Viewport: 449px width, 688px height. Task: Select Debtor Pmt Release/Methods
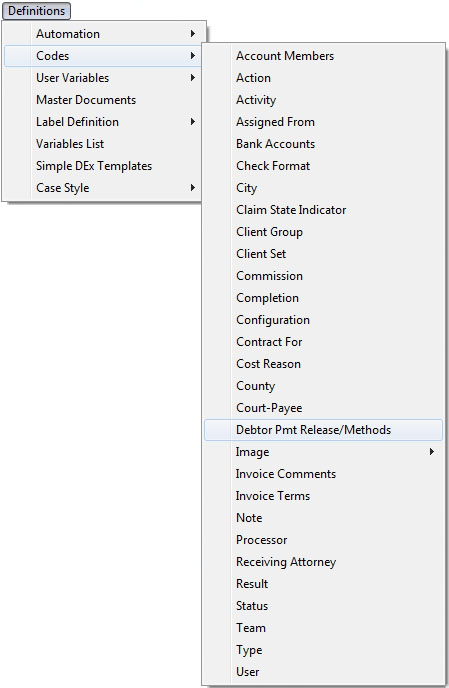(x=323, y=430)
